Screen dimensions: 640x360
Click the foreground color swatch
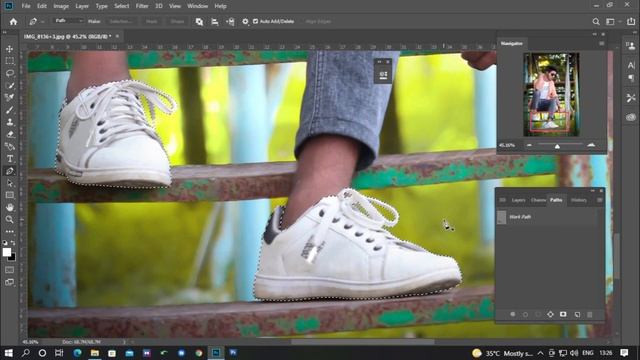point(7,252)
